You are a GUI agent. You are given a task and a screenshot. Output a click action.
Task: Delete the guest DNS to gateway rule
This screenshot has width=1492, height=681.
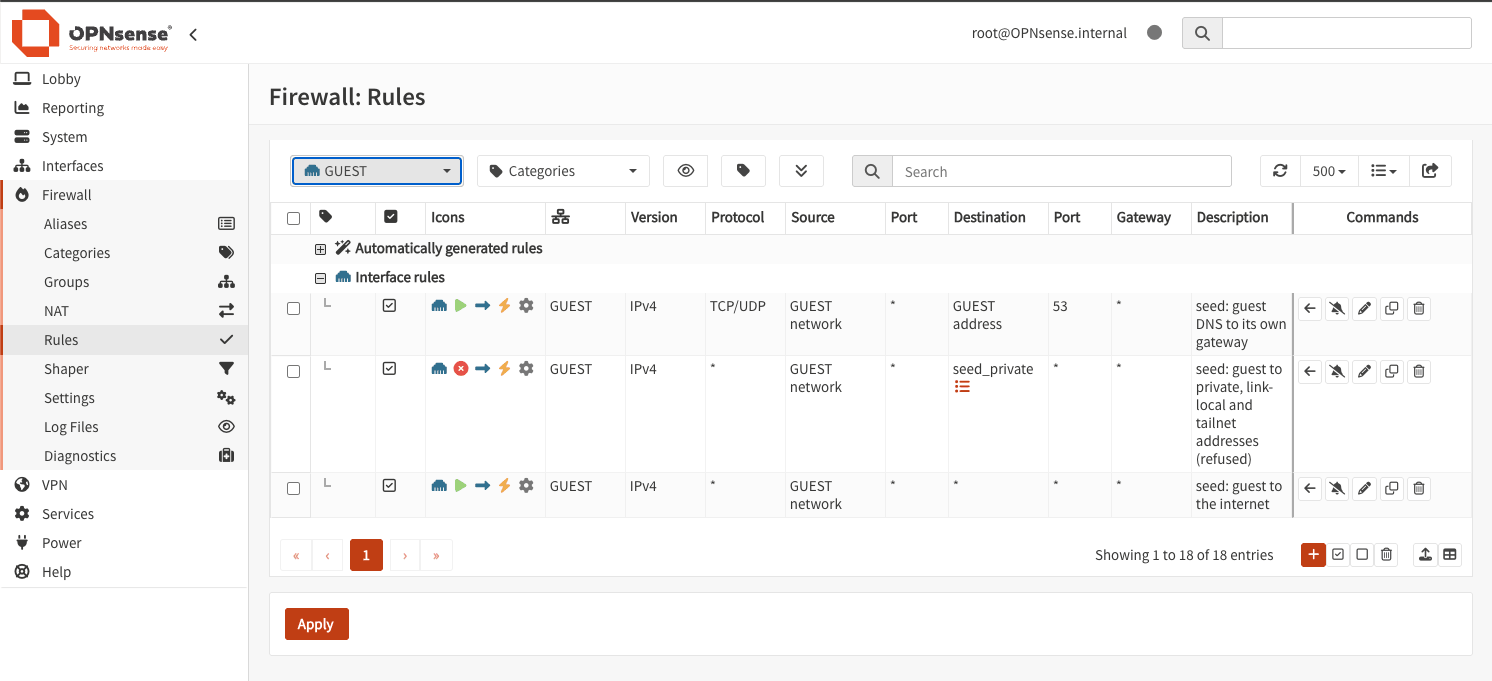point(1418,309)
